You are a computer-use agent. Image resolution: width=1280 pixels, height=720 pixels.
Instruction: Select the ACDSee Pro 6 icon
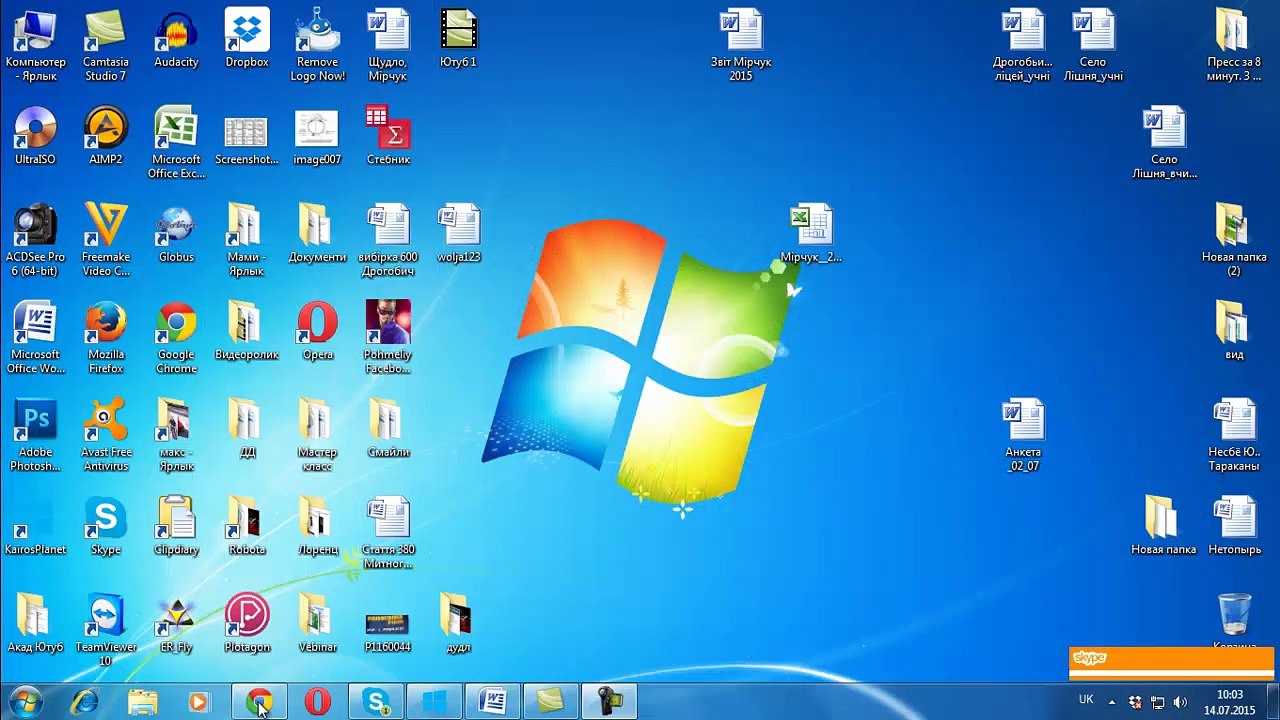(35, 241)
